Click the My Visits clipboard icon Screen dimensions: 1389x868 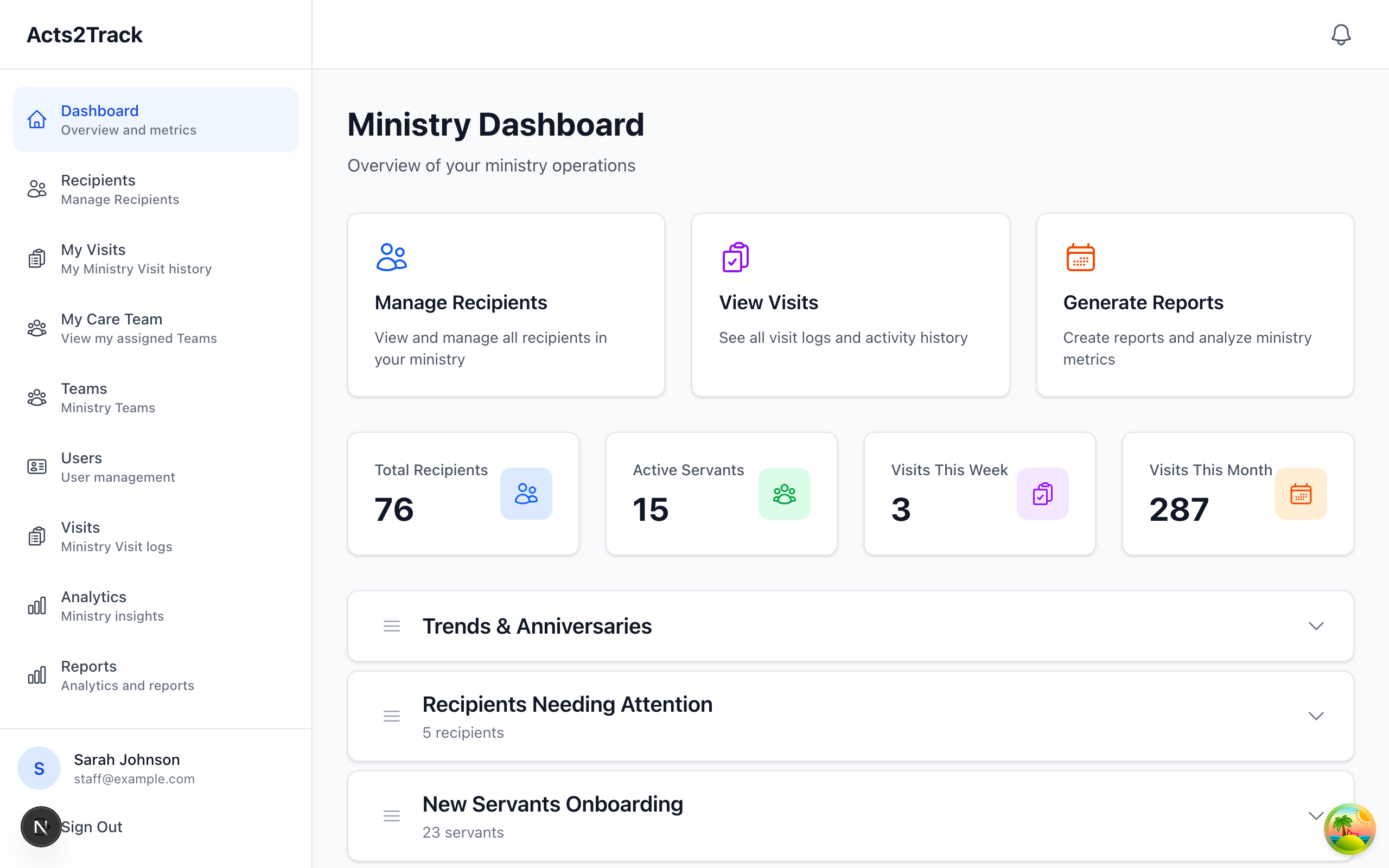pos(37,258)
